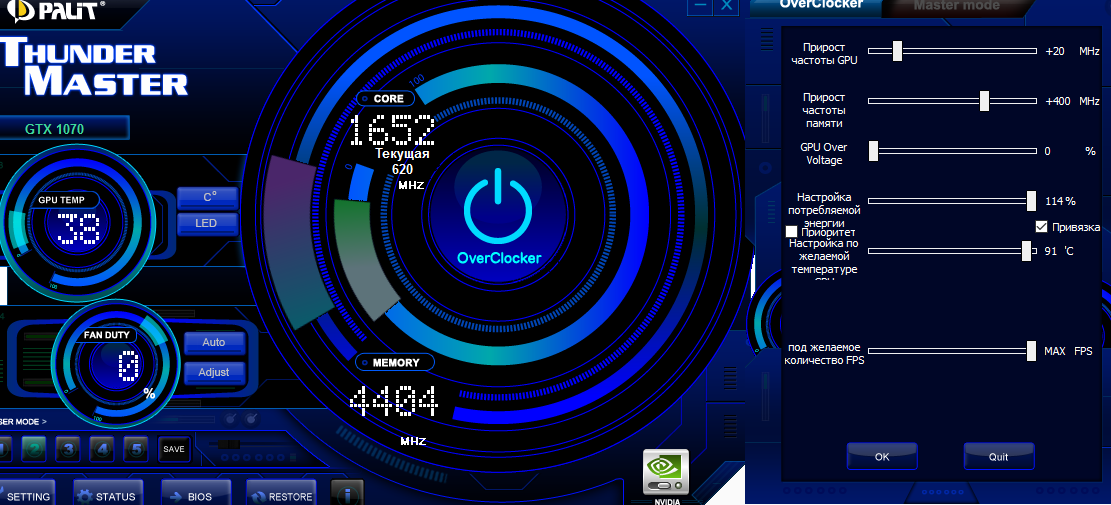Click the 1652 core clock value
Viewport: 1111px width, 505px height.
tap(392, 129)
